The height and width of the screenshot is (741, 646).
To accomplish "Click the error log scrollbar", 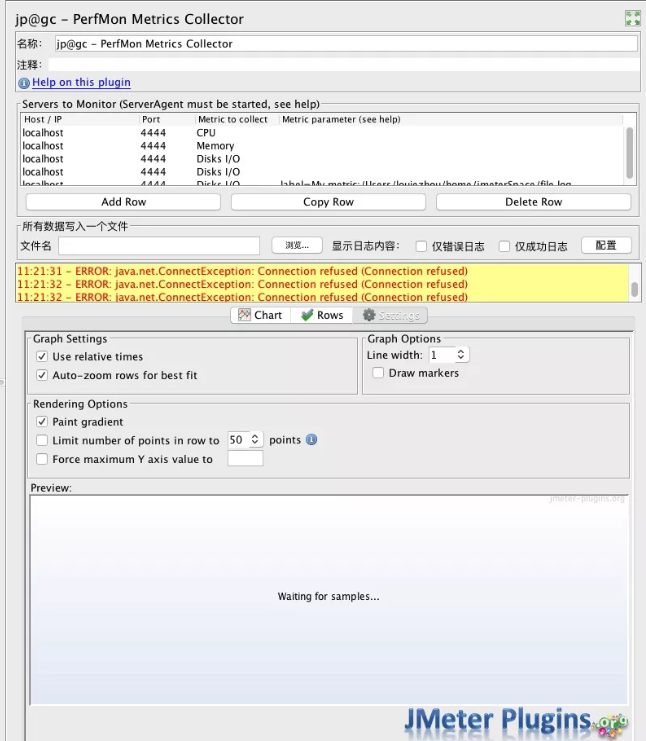I will pyautogui.click(x=635, y=289).
